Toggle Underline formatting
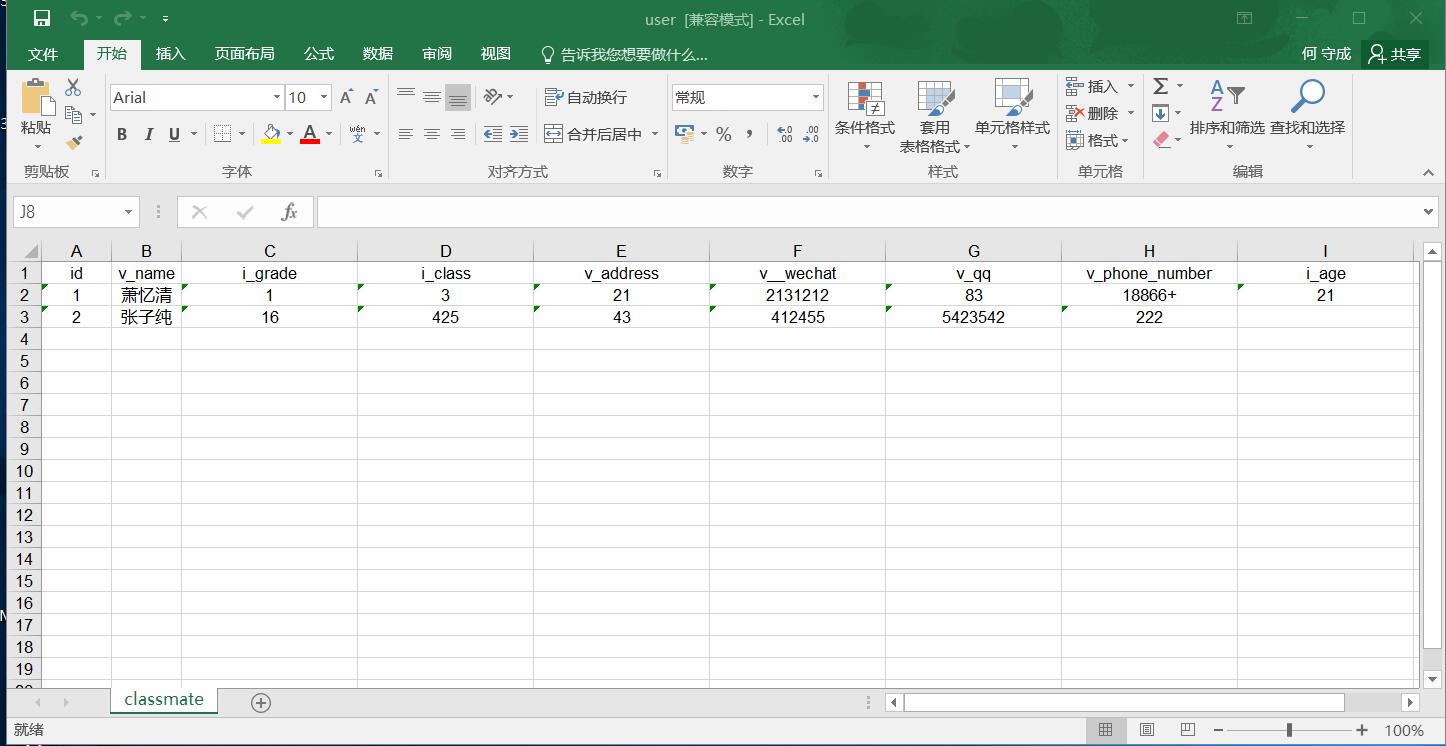1446x746 pixels. pyautogui.click(x=174, y=134)
